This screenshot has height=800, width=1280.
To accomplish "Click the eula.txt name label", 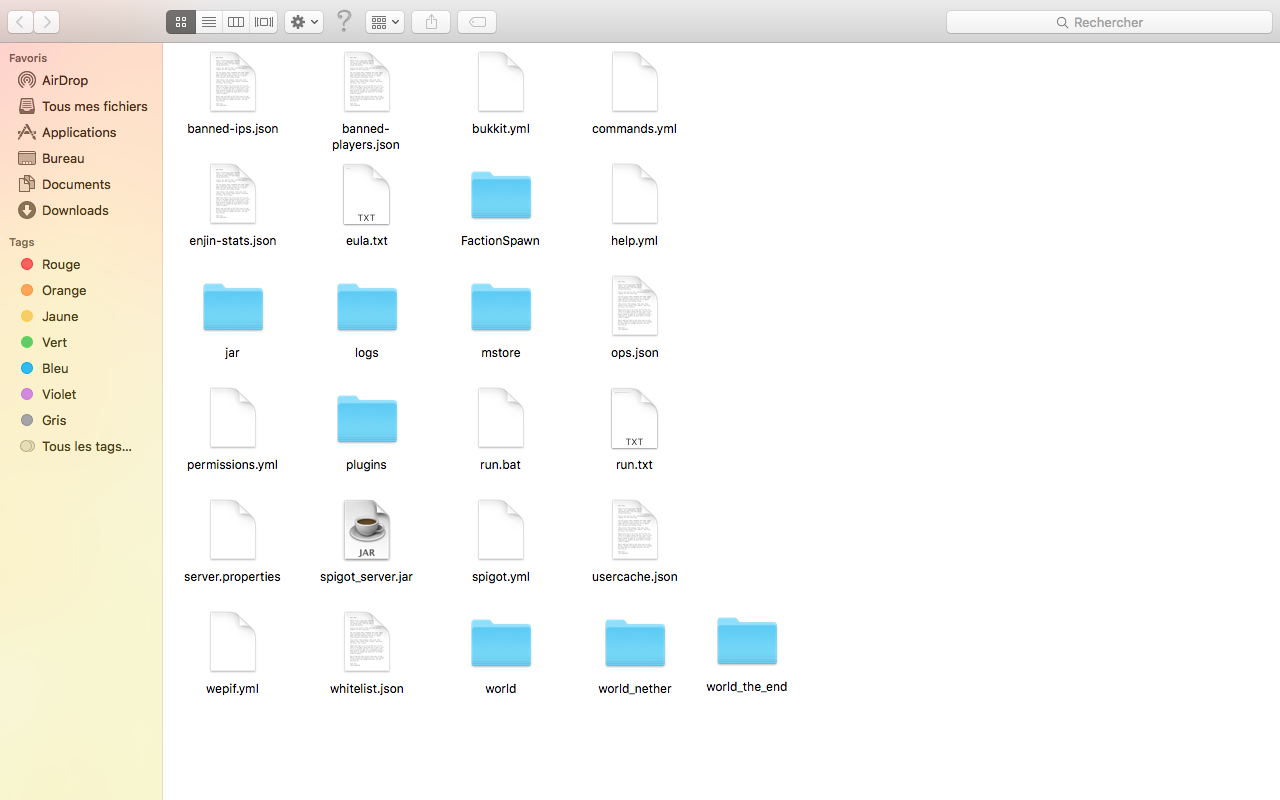I will pyautogui.click(x=367, y=241).
